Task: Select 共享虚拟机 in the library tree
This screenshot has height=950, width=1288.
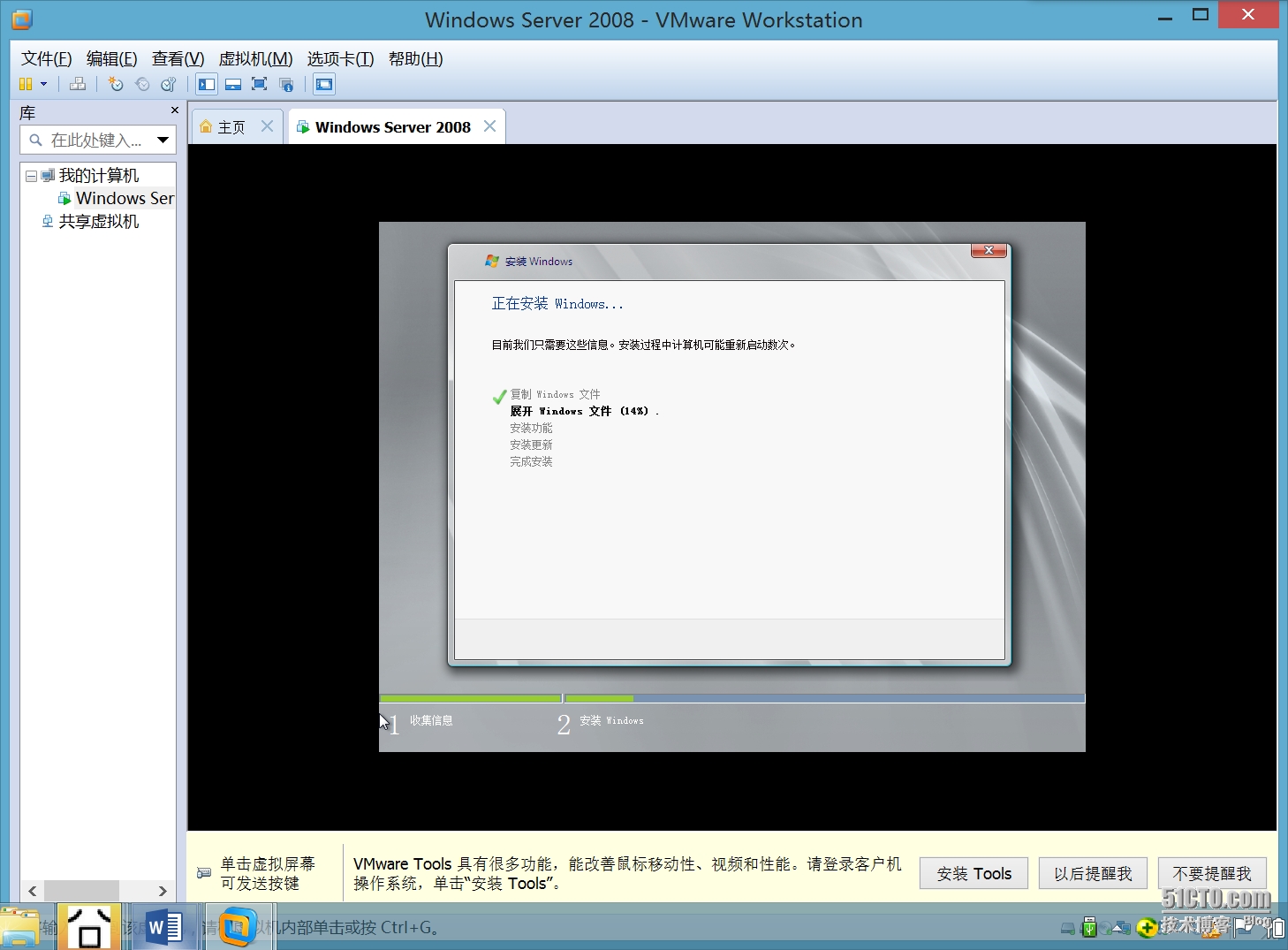Action: pyautogui.click(x=98, y=221)
